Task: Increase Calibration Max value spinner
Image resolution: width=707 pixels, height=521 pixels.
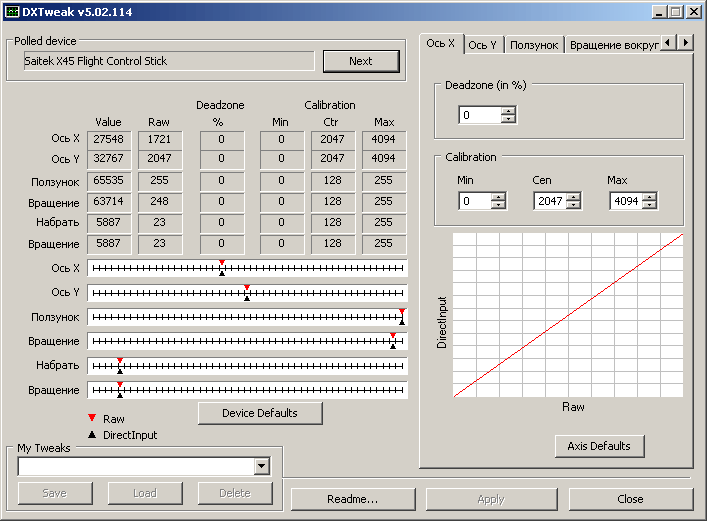Action: click(x=650, y=197)
